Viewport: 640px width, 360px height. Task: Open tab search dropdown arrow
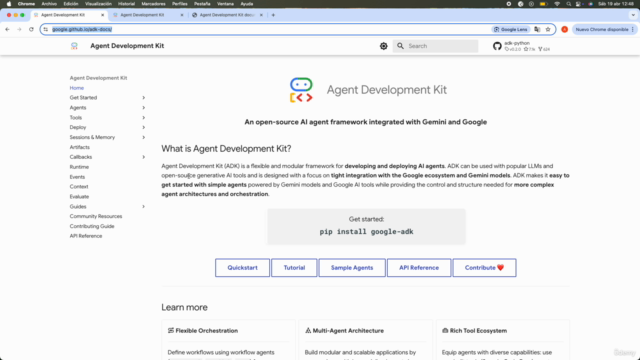633,15
